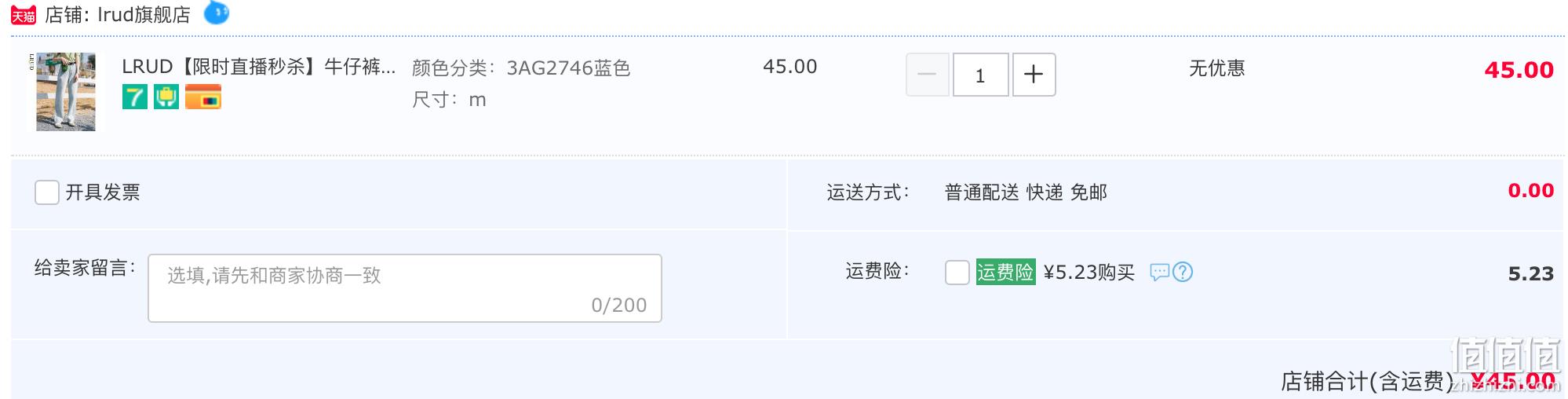1568x399 pixels.
Task: Click the green 运费险 badge label
Action: click(1005, 272)
